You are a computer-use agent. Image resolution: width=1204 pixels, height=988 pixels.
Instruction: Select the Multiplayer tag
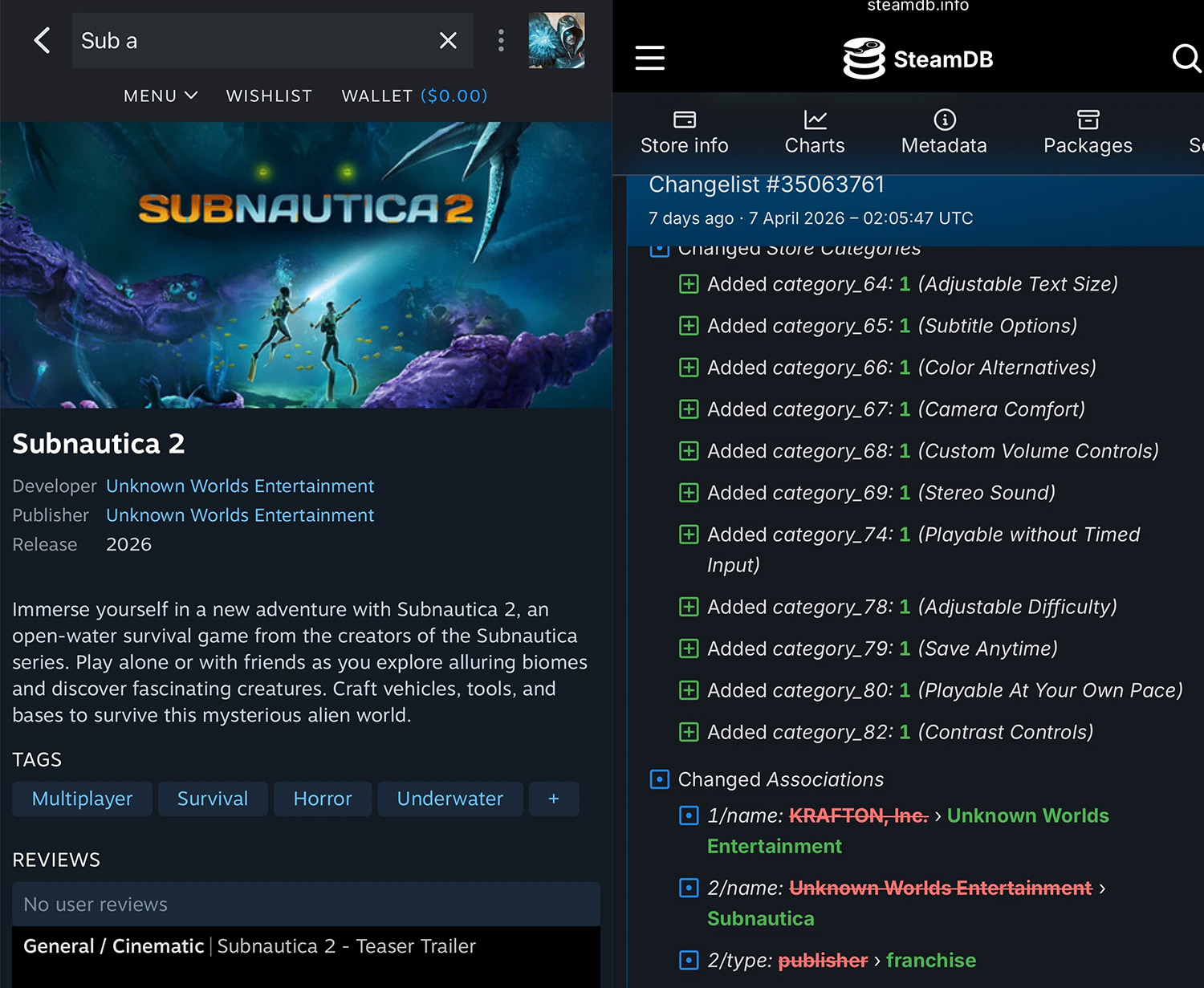[x=82, y=799]
